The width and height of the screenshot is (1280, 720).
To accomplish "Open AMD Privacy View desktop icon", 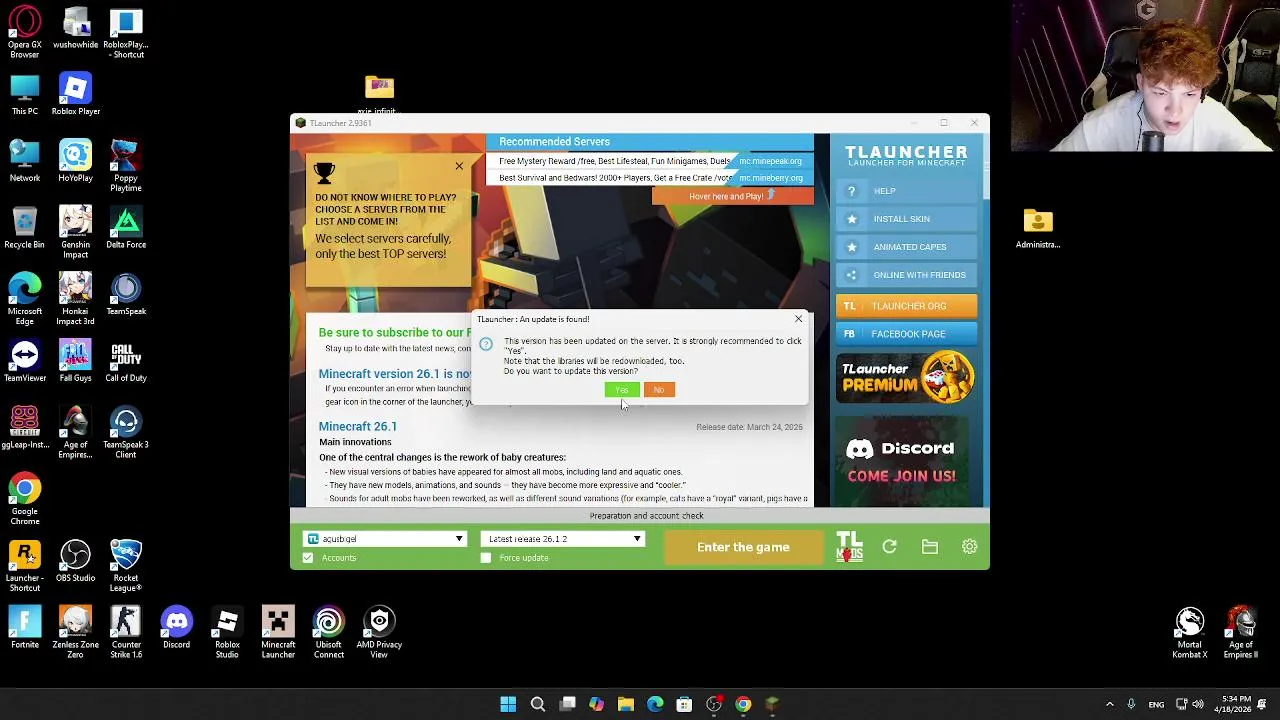I will tap(379, 633).
